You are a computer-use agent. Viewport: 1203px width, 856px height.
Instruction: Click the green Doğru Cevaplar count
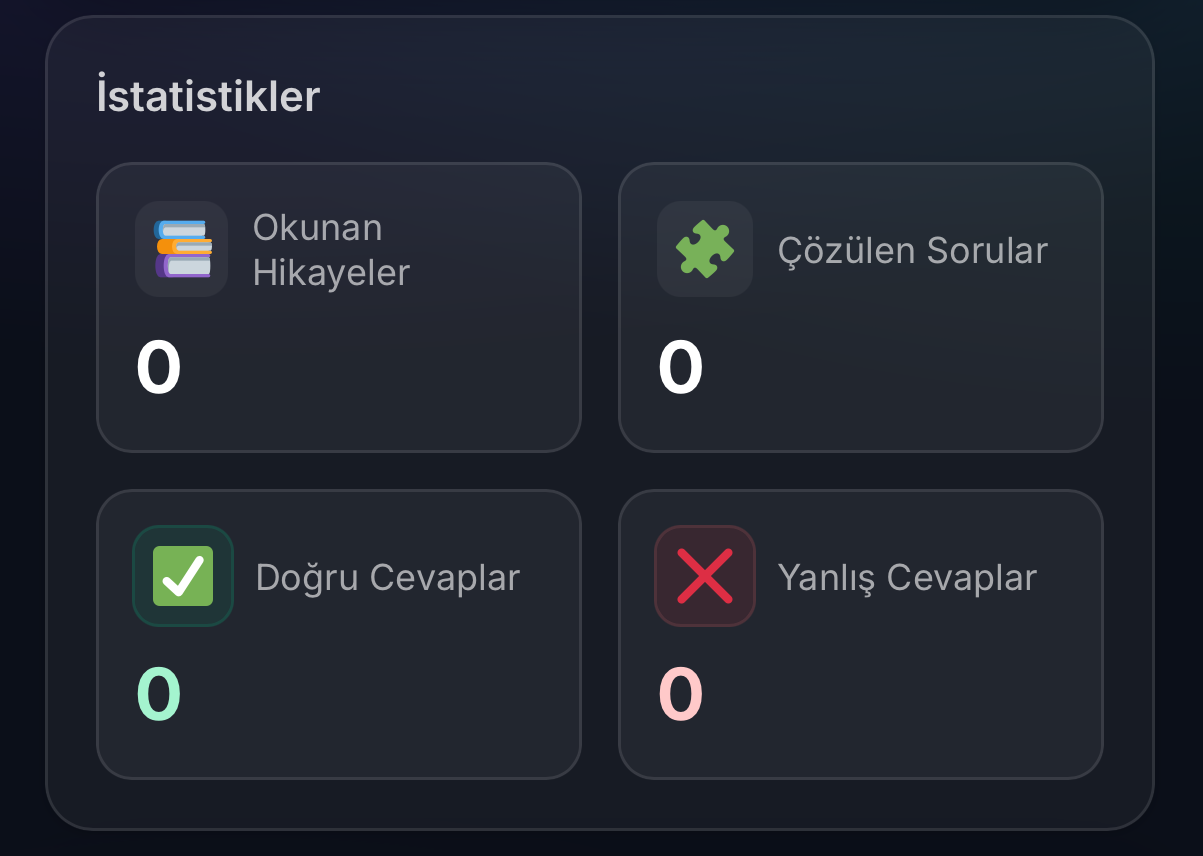(159, 695)
